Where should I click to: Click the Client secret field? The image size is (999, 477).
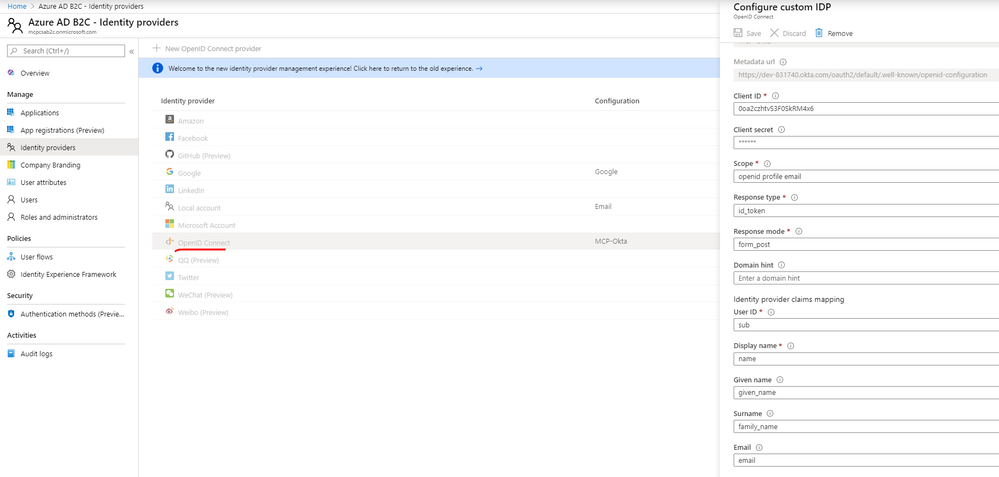(866, 142)
